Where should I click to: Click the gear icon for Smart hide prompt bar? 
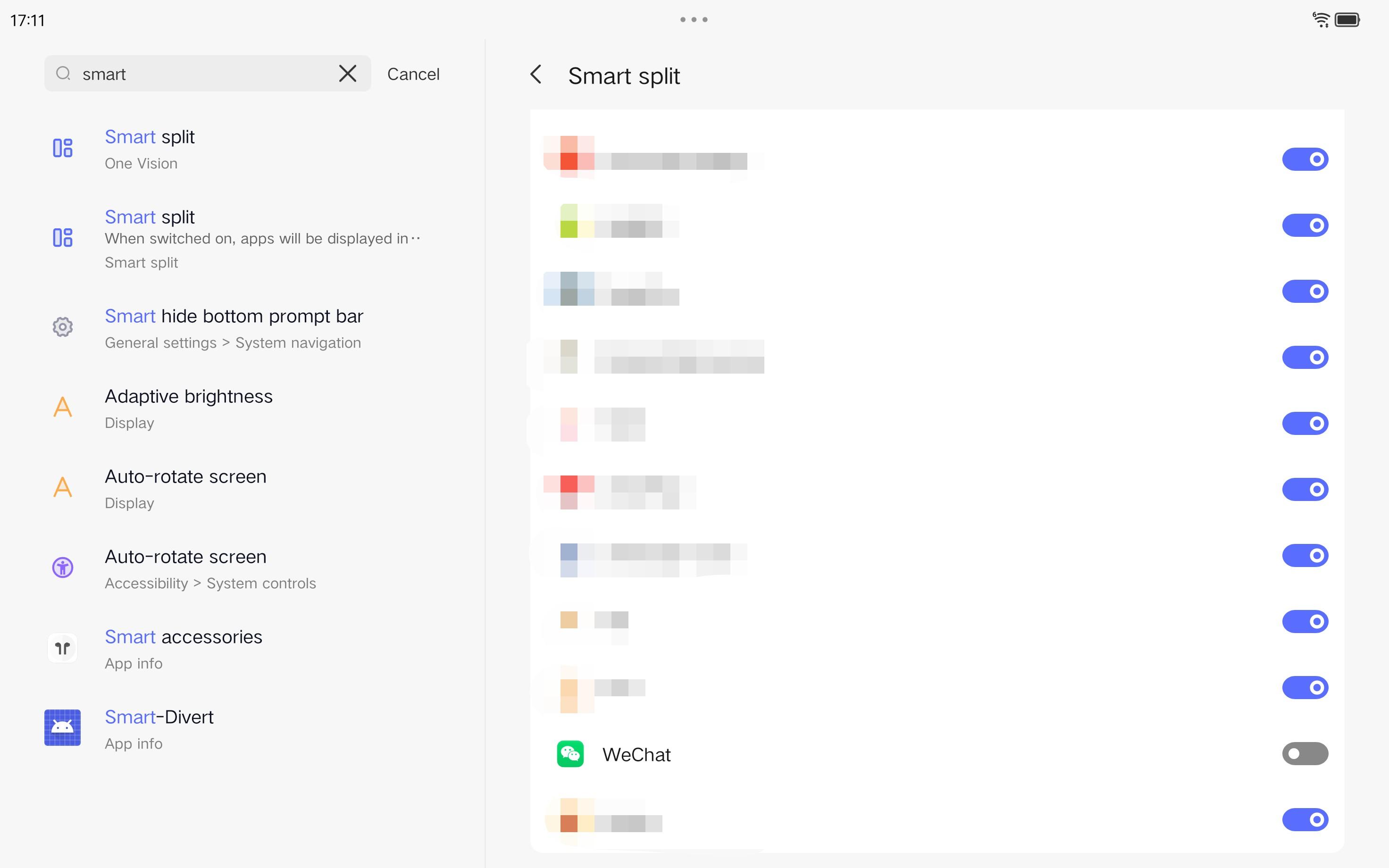tap(63, 327)
